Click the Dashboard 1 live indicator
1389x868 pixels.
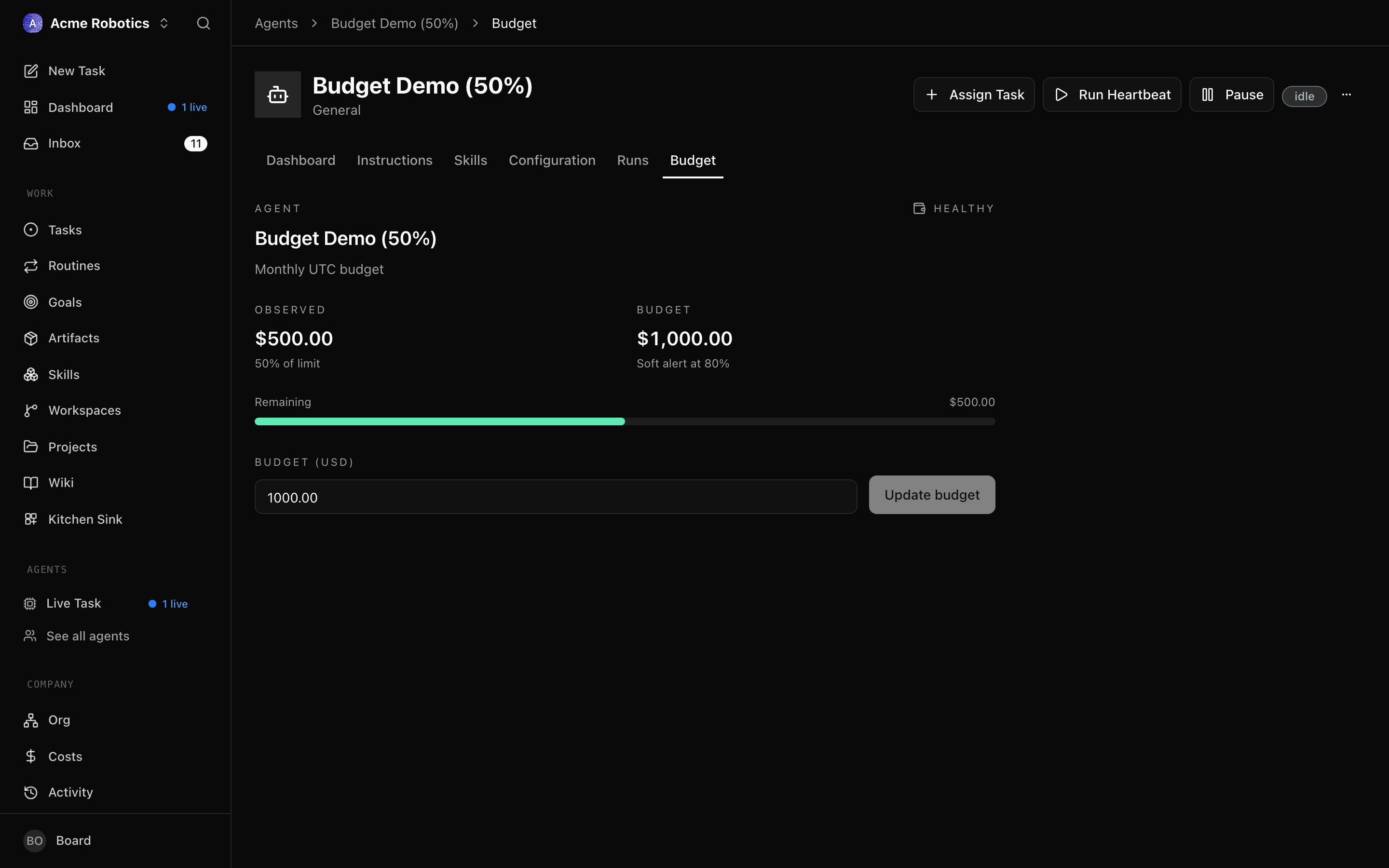187,108
